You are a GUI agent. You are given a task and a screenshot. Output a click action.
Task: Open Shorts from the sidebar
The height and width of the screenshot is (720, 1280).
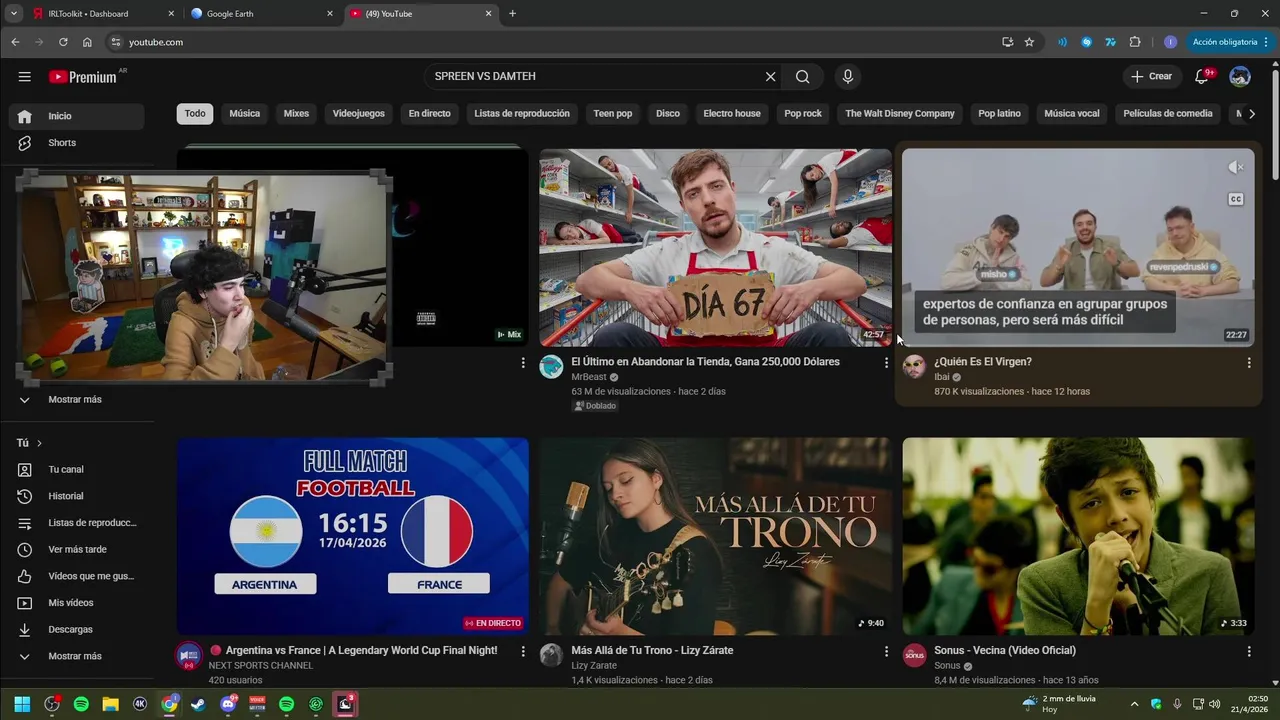tap(77, 143)
